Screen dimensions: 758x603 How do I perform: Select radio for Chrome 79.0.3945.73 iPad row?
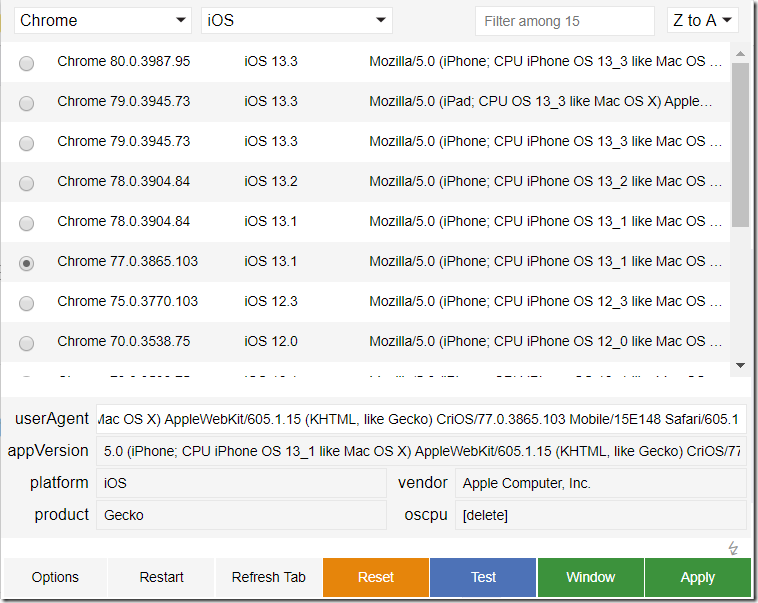coord(26,103)
